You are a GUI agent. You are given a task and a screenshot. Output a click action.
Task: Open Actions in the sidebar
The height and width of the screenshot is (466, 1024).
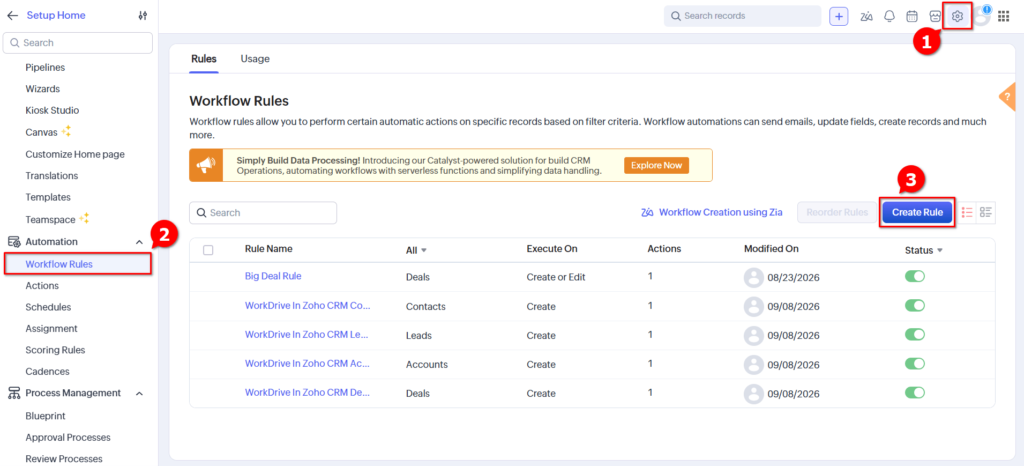coord(42,285)
